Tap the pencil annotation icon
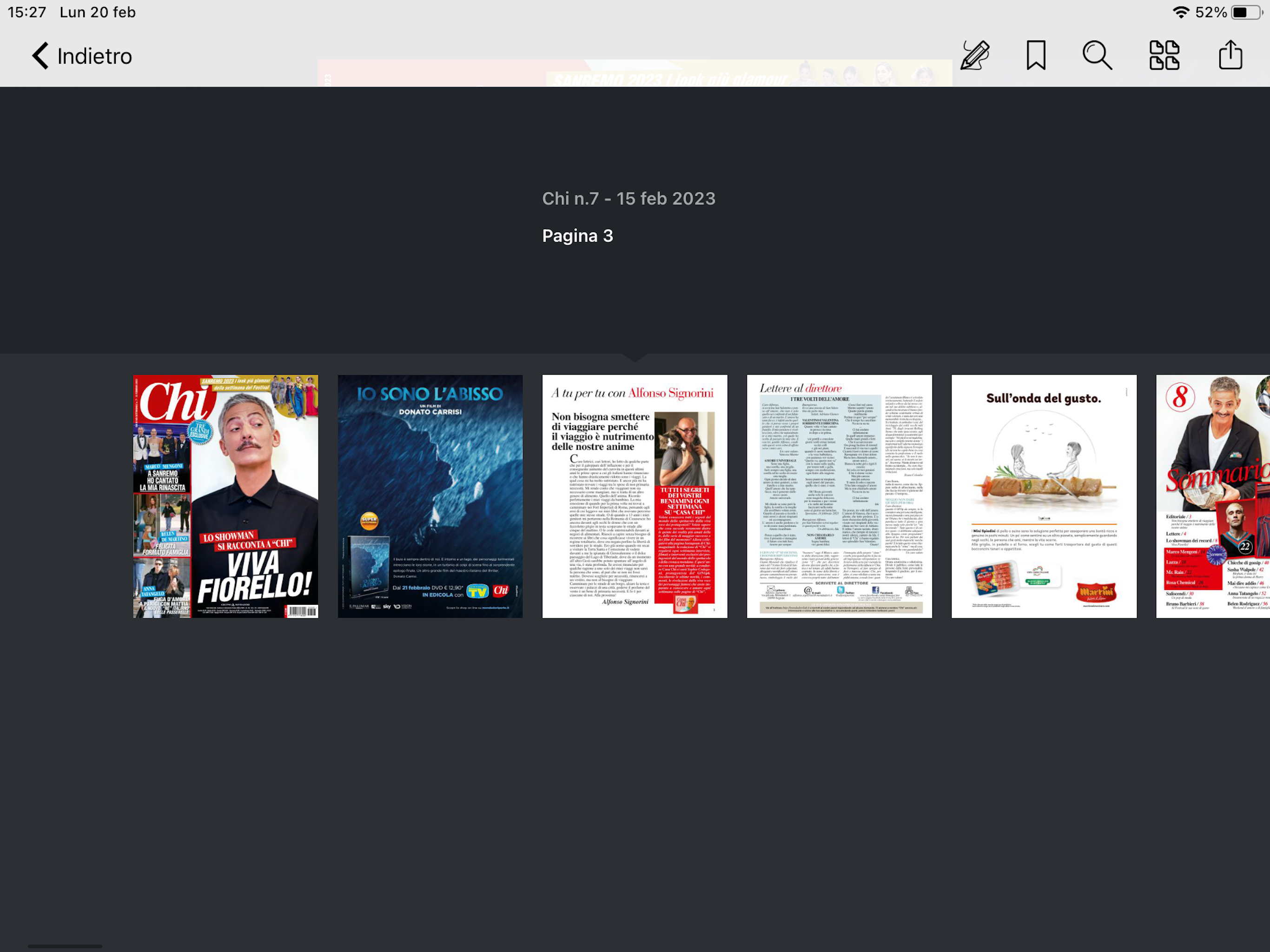 pos(975,56)
